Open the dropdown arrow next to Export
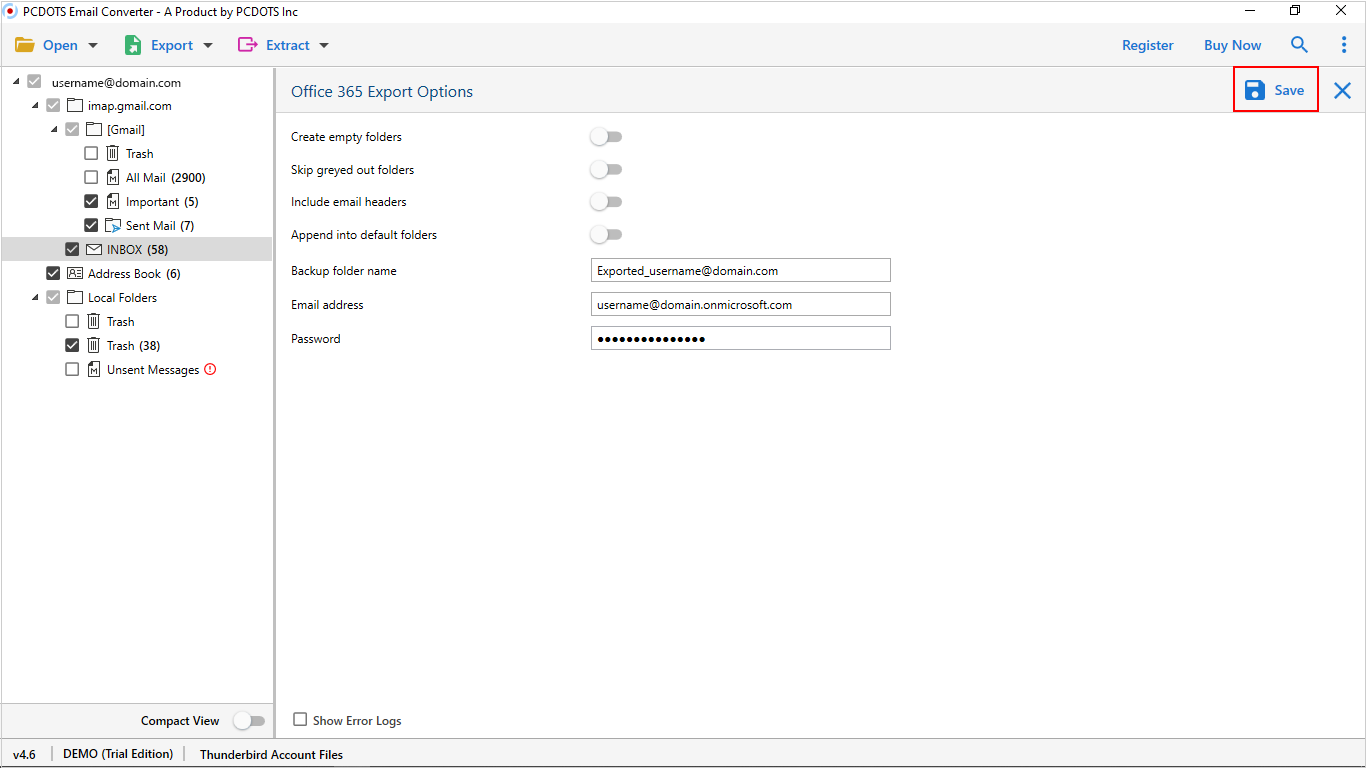 (208, 46)
